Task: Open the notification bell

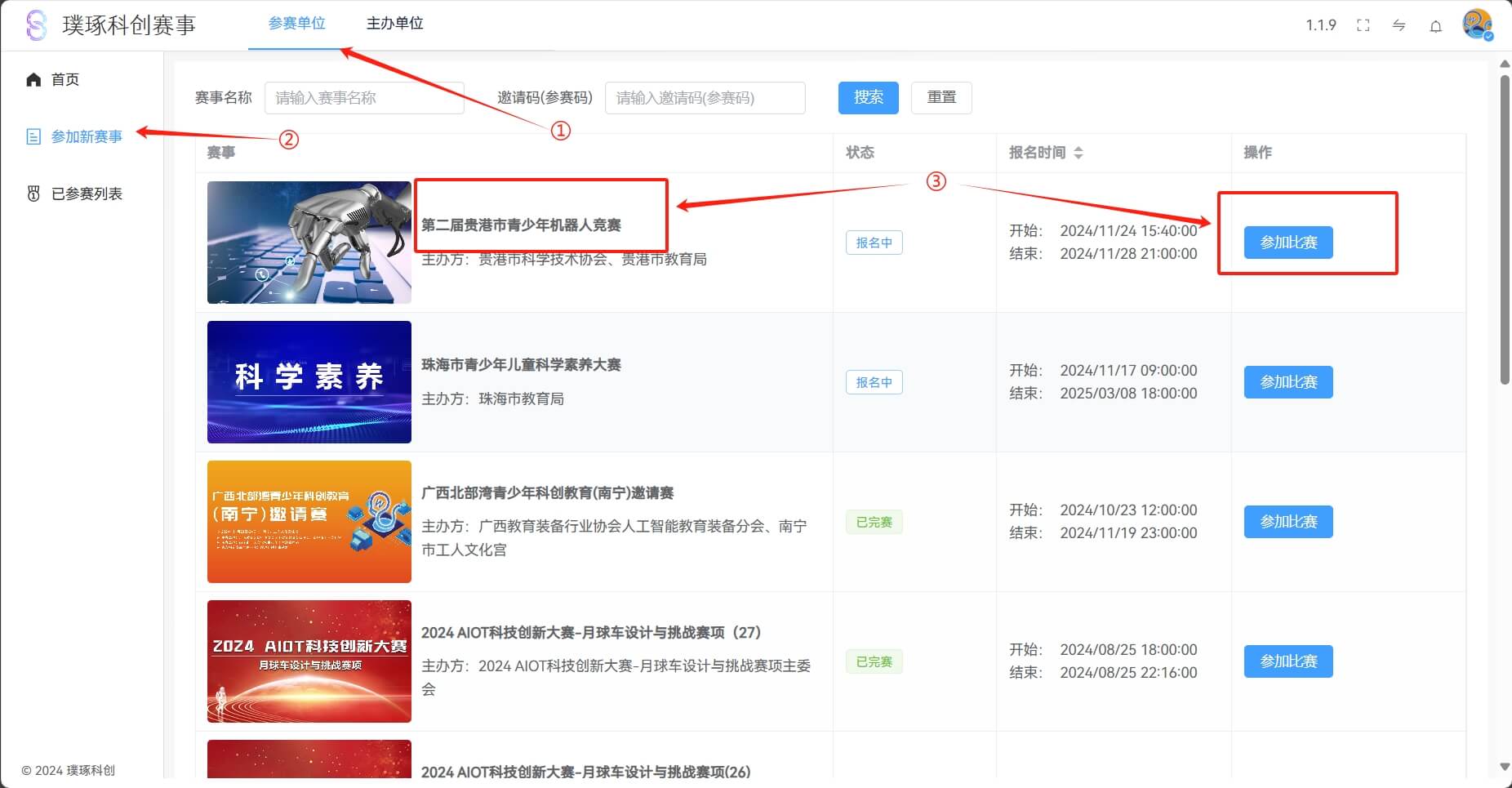Action: pos(1436,26)
